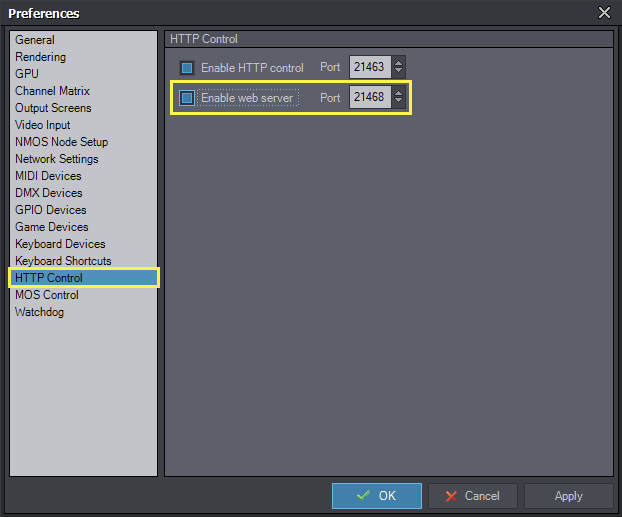Increase the HTTP control port value
The image size is (622, 517).
click(399, 63)
